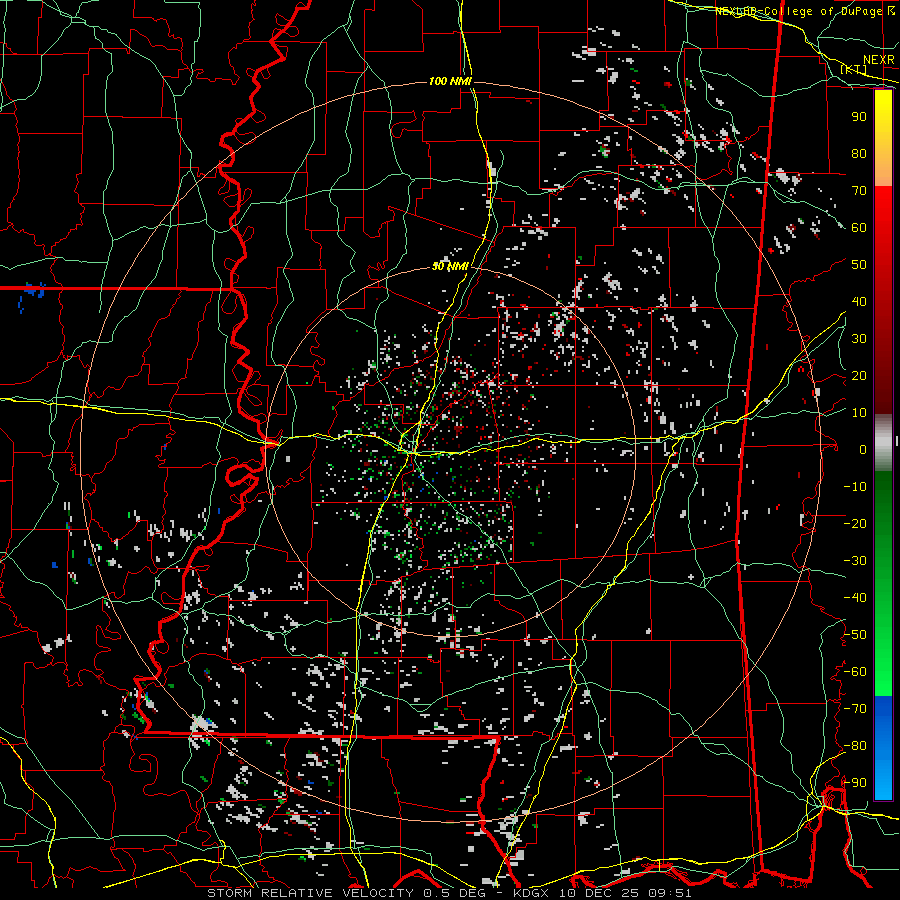Click the "NEXR" label above the color scale
Image resolution: width=900 pixels, height=900 pixels.
[x=878, y=60]
